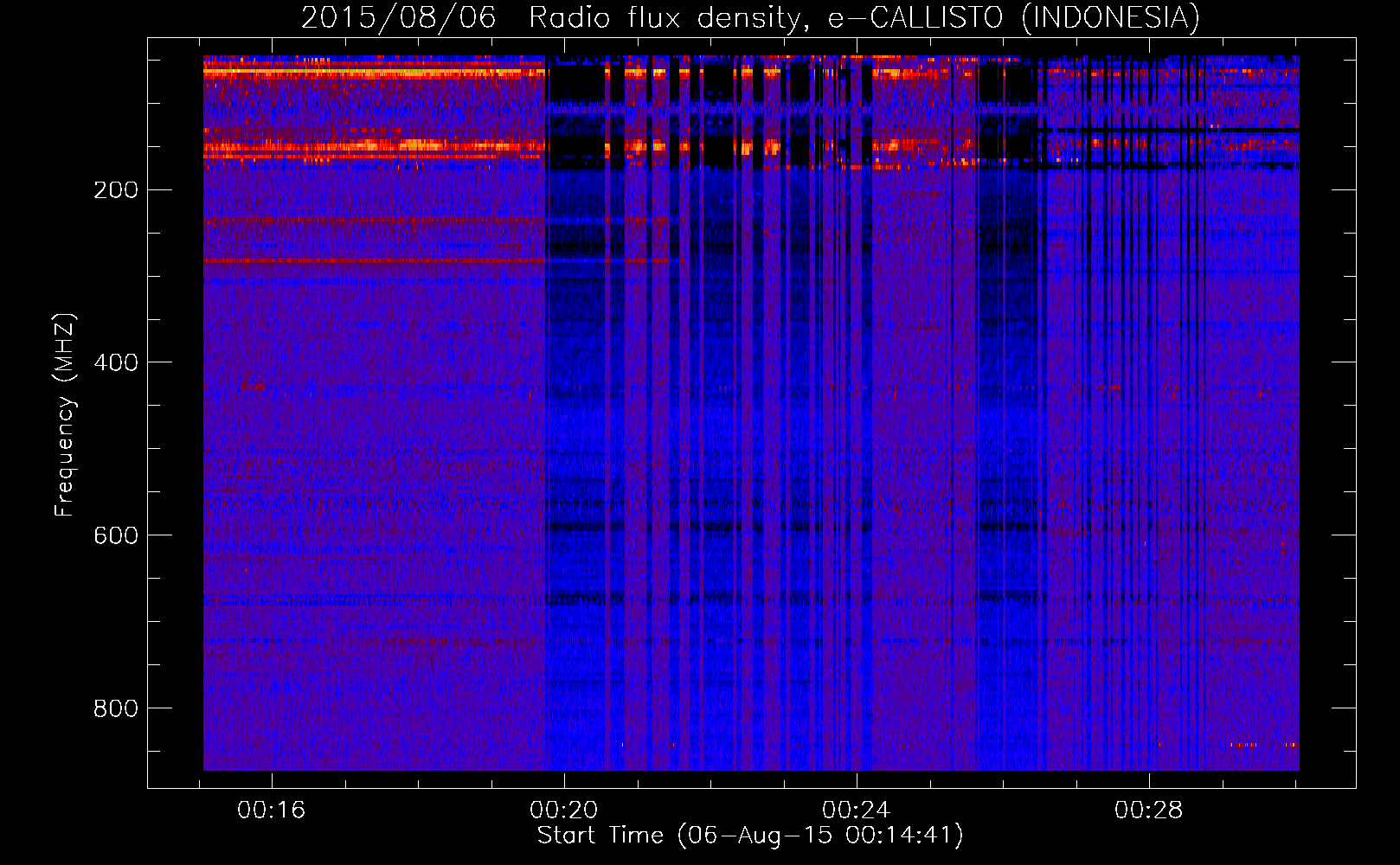This screenshot has width=1400, height=865.
Task: Click the 200 frequency tick label
Action: coord(116,189)
